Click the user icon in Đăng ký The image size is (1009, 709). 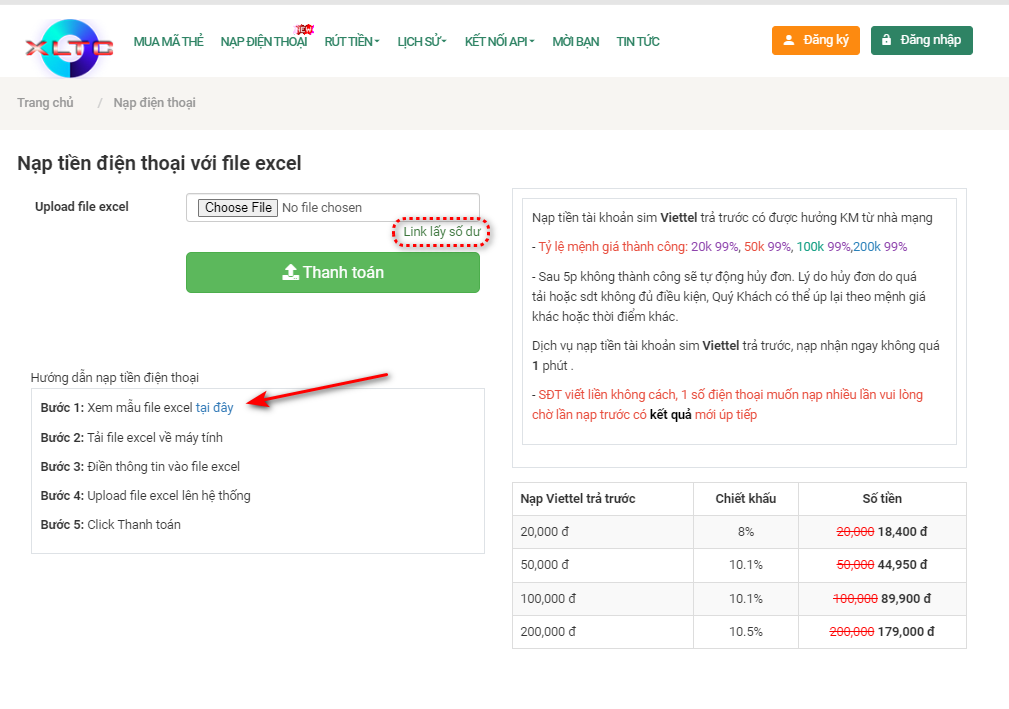(x=788, y=41)
